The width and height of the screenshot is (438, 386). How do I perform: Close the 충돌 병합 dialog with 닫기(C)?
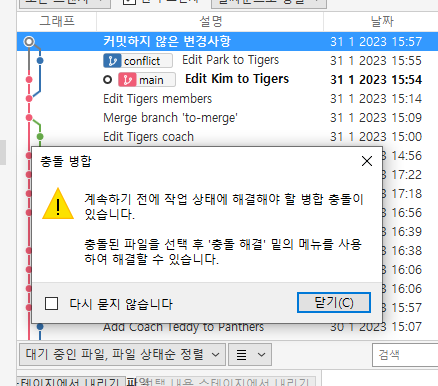click(x=334, y=303)
